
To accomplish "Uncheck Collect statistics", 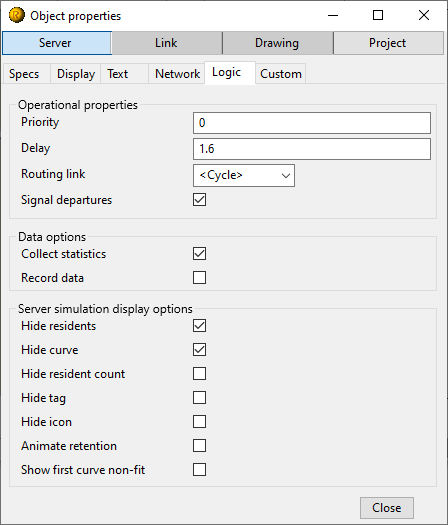I will (x=199, y=253).
